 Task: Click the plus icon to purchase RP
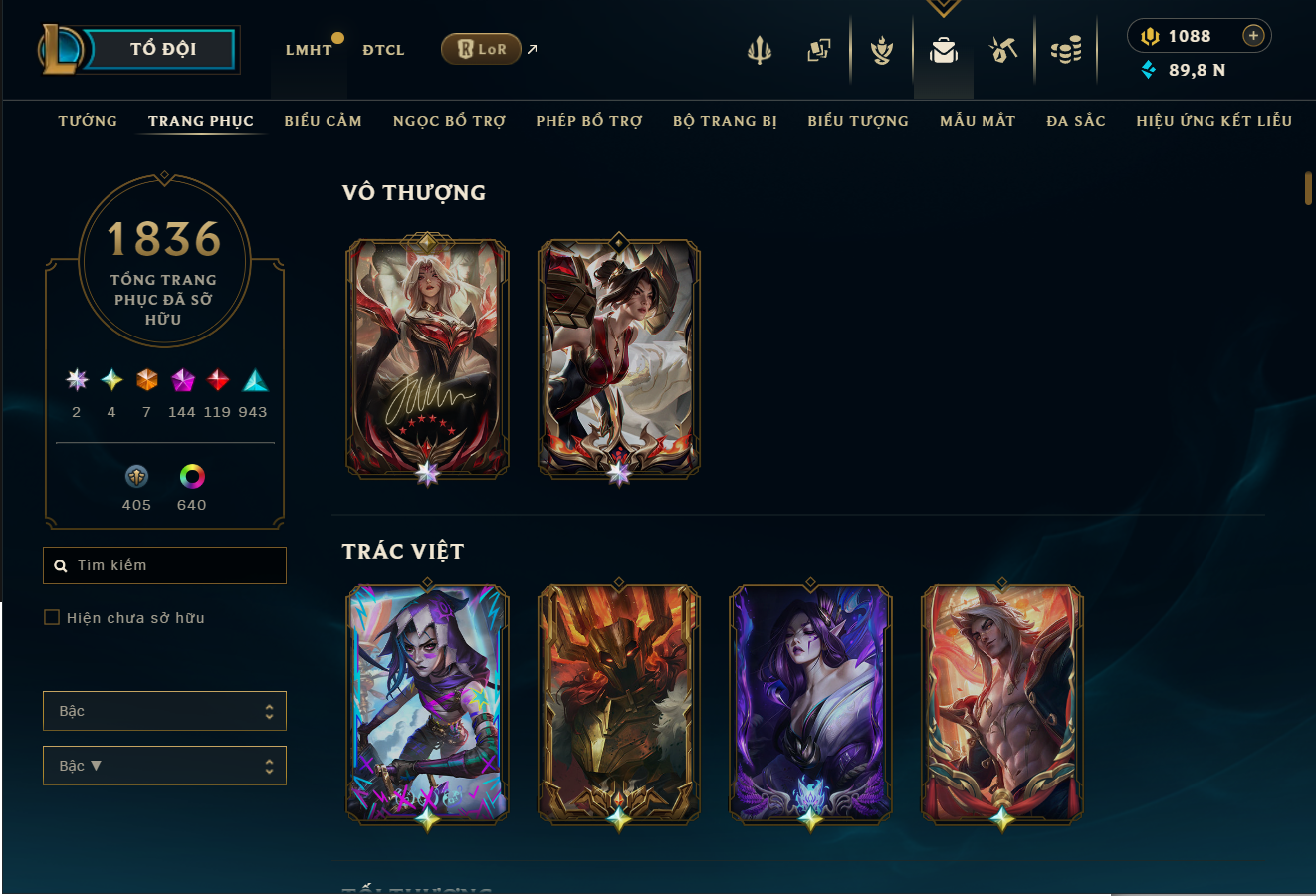pyautogui.click(x=1253, y=36)
